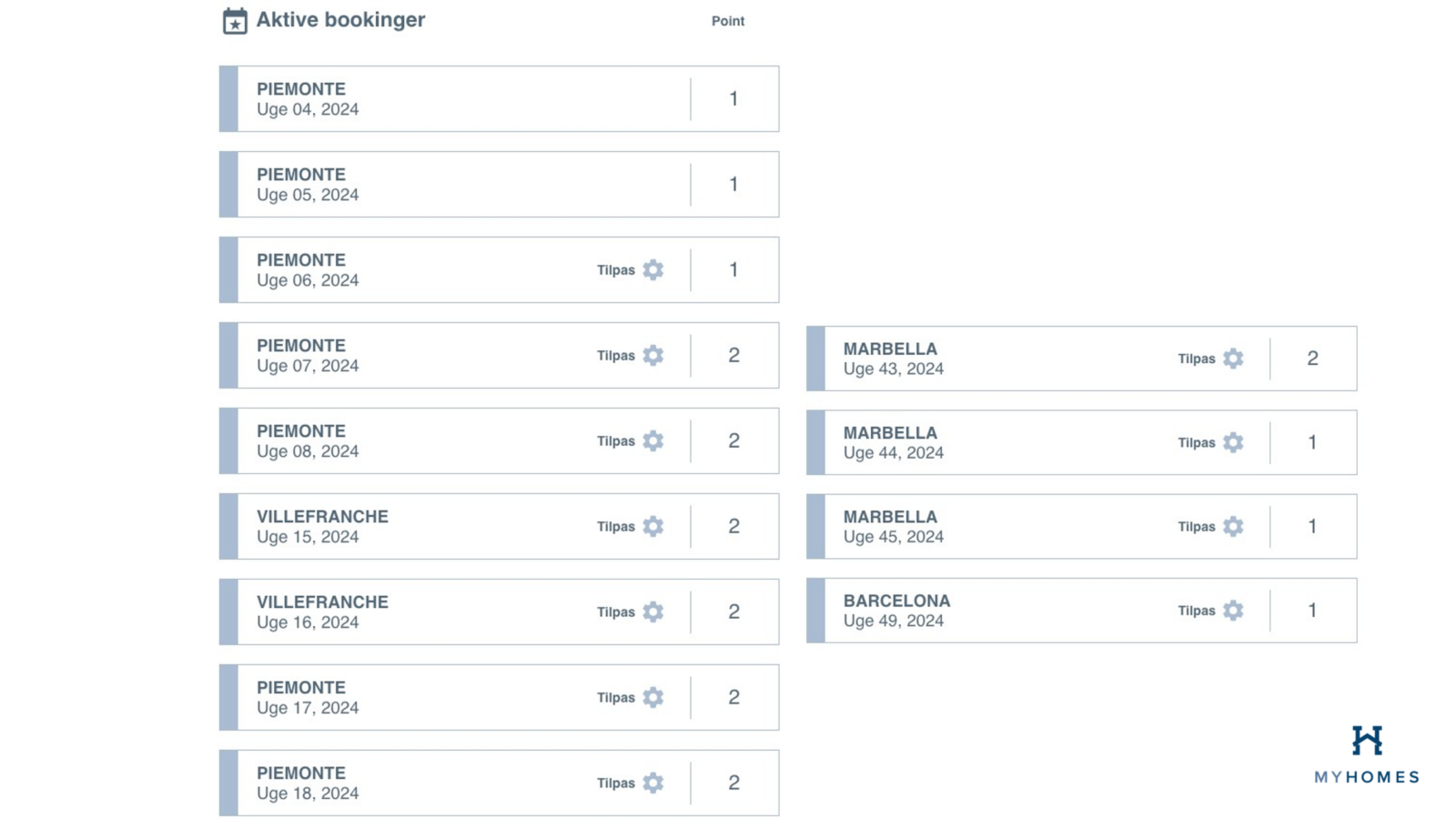1456x819 pixels.
Task: Select the Piemonte Uge 04 booking
Action: [x=455, y=99]
